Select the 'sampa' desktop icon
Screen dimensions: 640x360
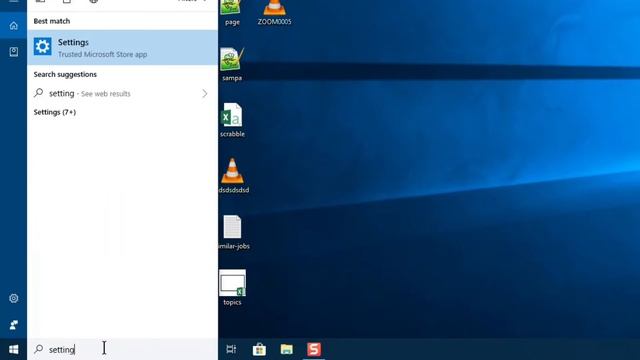[x=232, y=64]
